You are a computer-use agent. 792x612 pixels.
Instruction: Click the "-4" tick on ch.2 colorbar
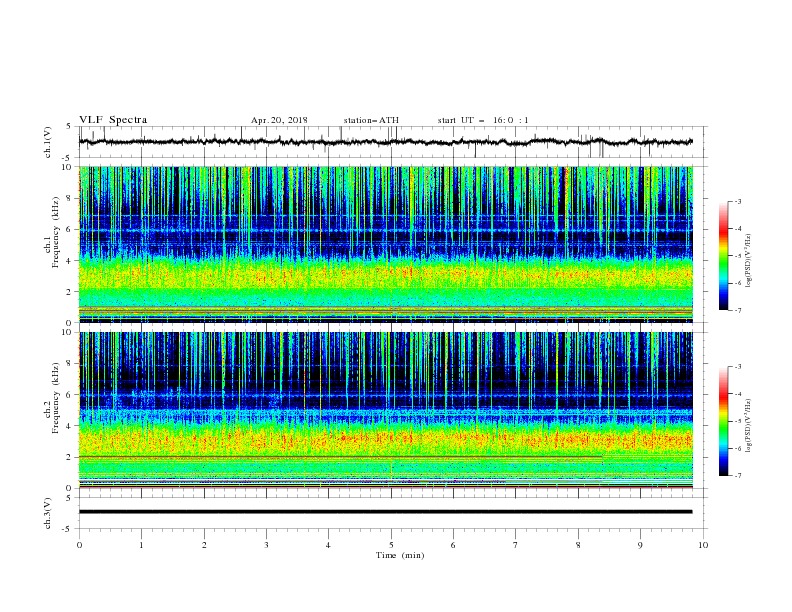737,394
